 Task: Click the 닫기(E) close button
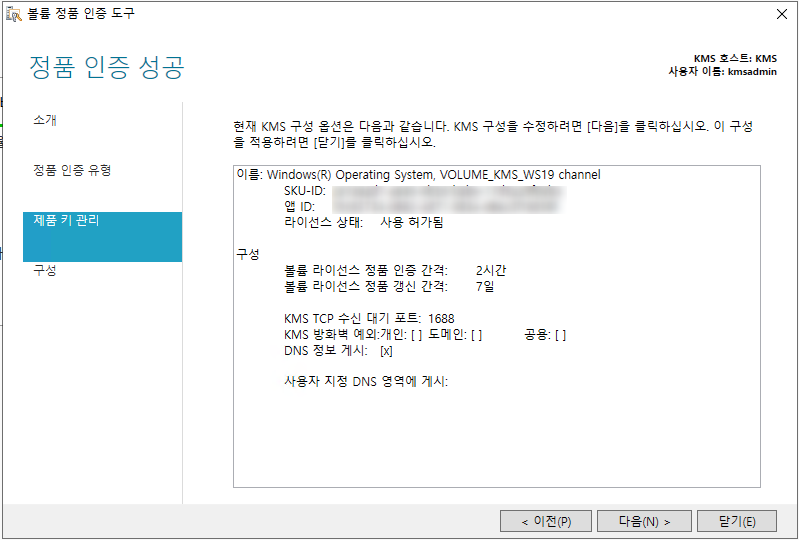pyautogui.click(x=737, y=521)
